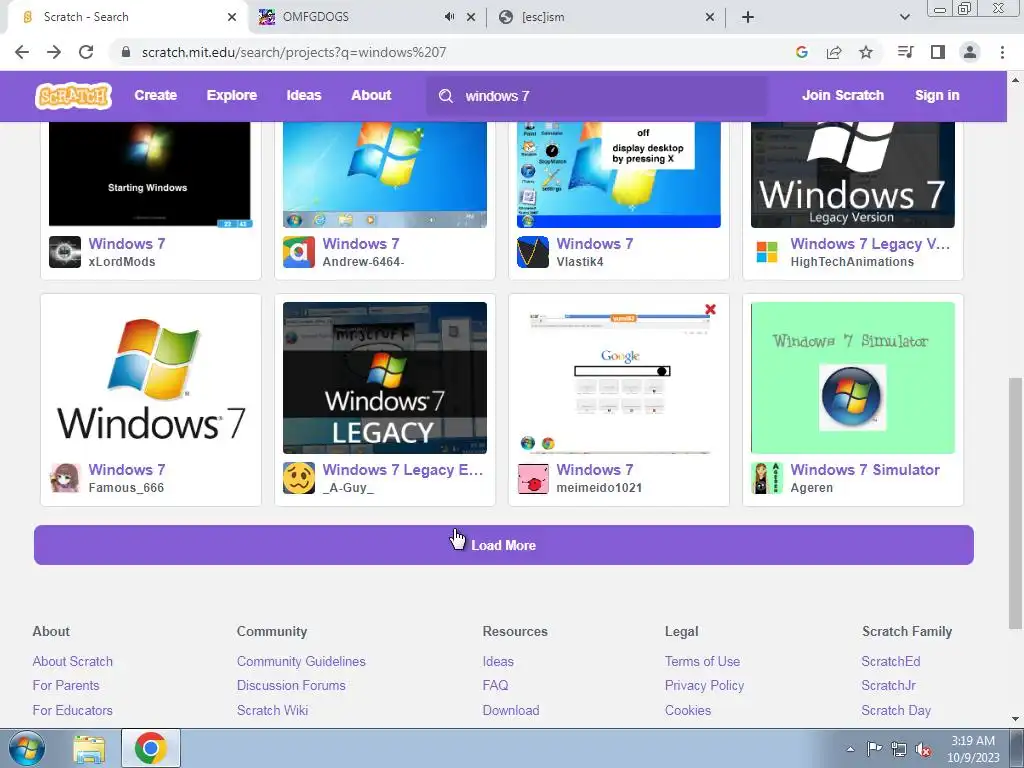Viewport: 1024px width, 768px height.
Task: Open Windows 7 Simulator title link
Action: tap(865, 470)
